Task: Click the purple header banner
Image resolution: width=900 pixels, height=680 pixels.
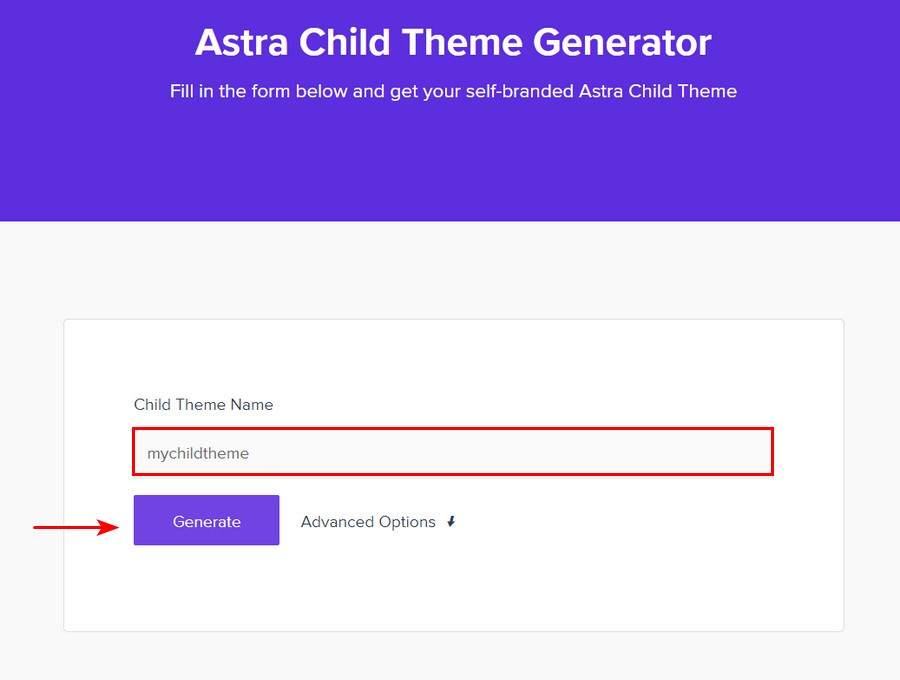Action: (x=450, y=160)
